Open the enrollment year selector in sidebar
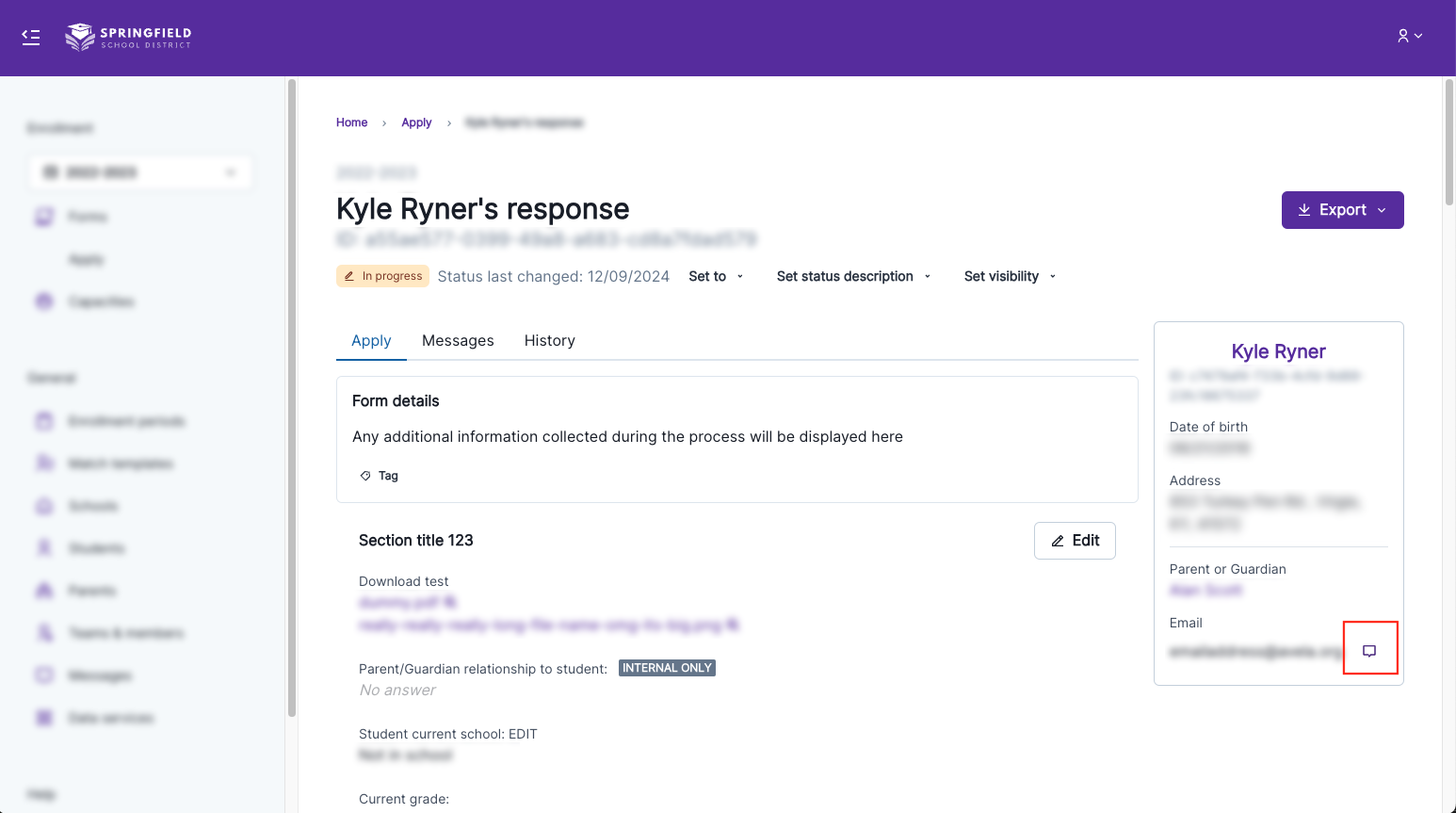 tap(140, 172)
